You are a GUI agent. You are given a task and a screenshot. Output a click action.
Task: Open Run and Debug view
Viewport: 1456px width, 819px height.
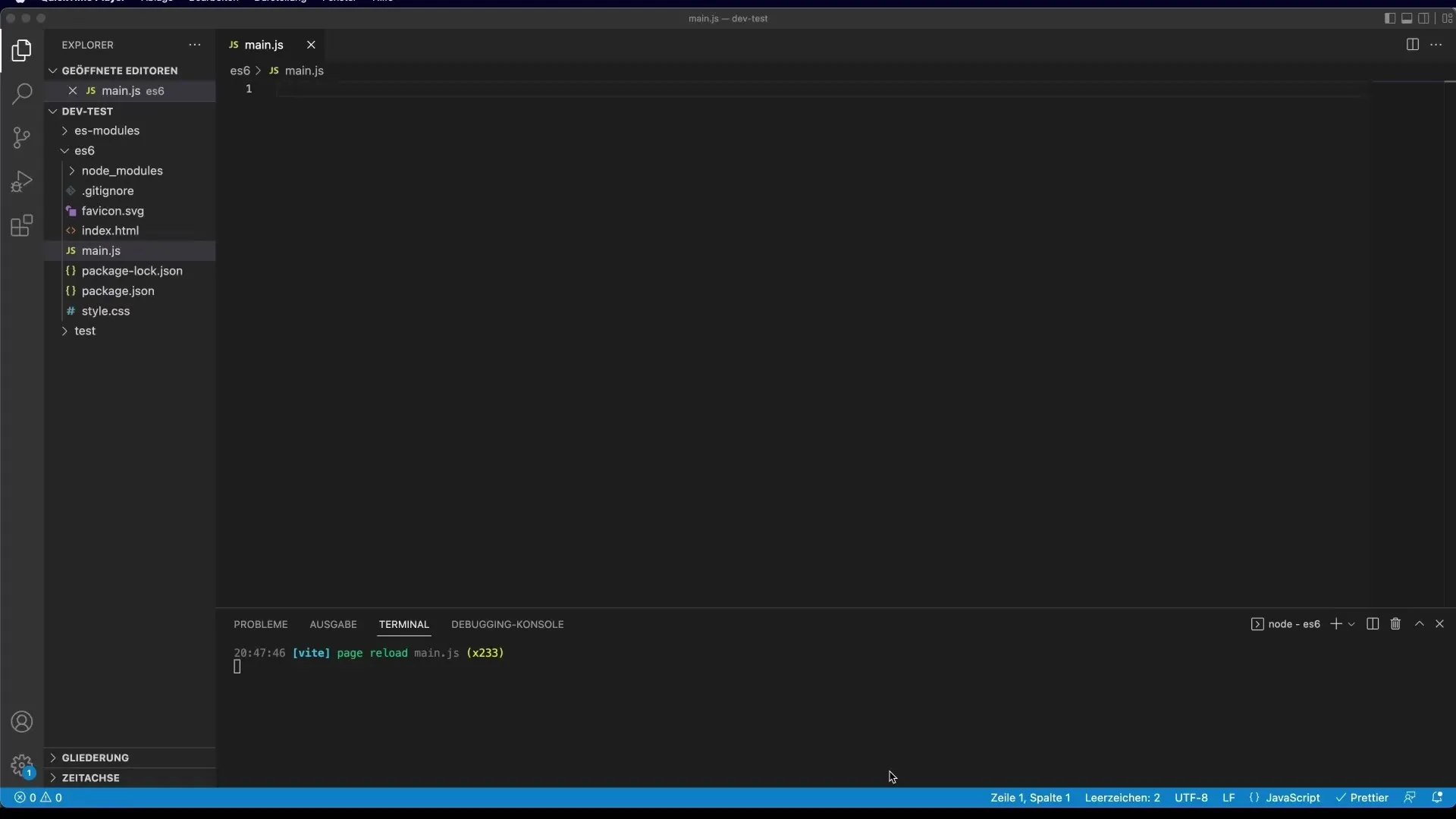22,181
